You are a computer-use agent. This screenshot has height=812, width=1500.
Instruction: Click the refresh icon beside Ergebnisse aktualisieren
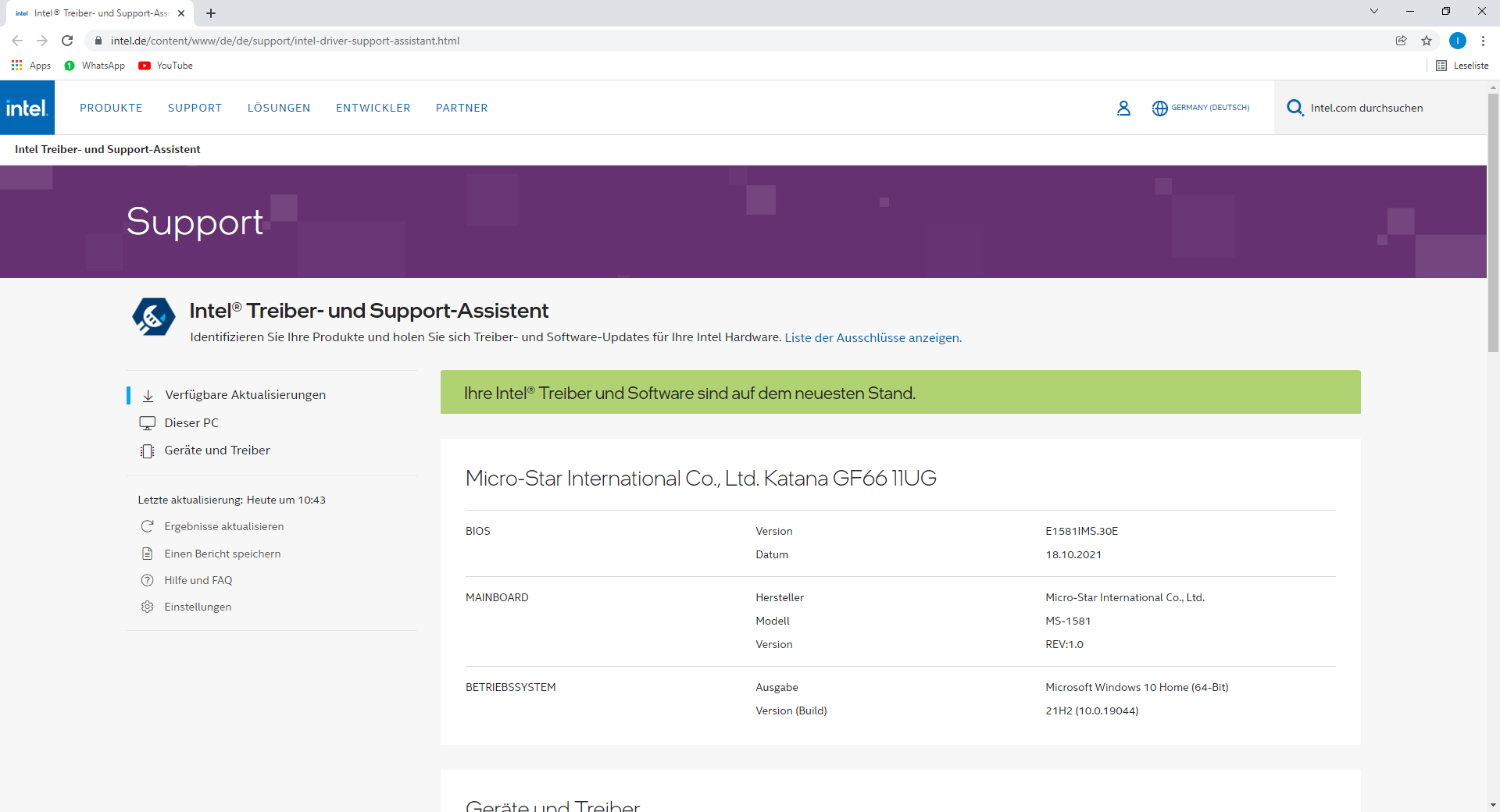(147, 526)
